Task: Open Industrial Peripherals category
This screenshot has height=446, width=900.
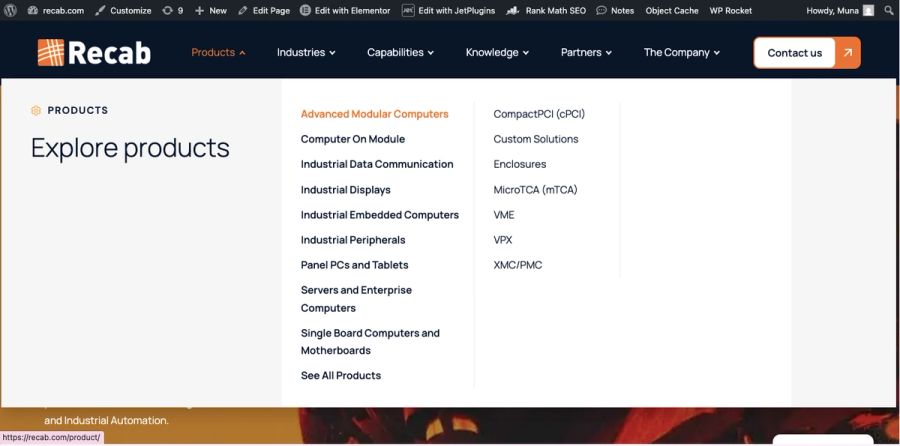Action: [353, 240]
